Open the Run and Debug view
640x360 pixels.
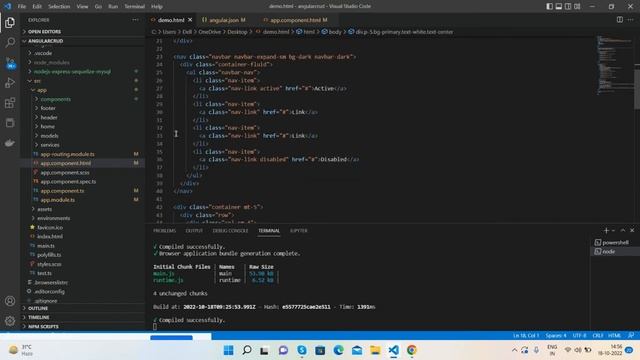click(x=10, y=83)
